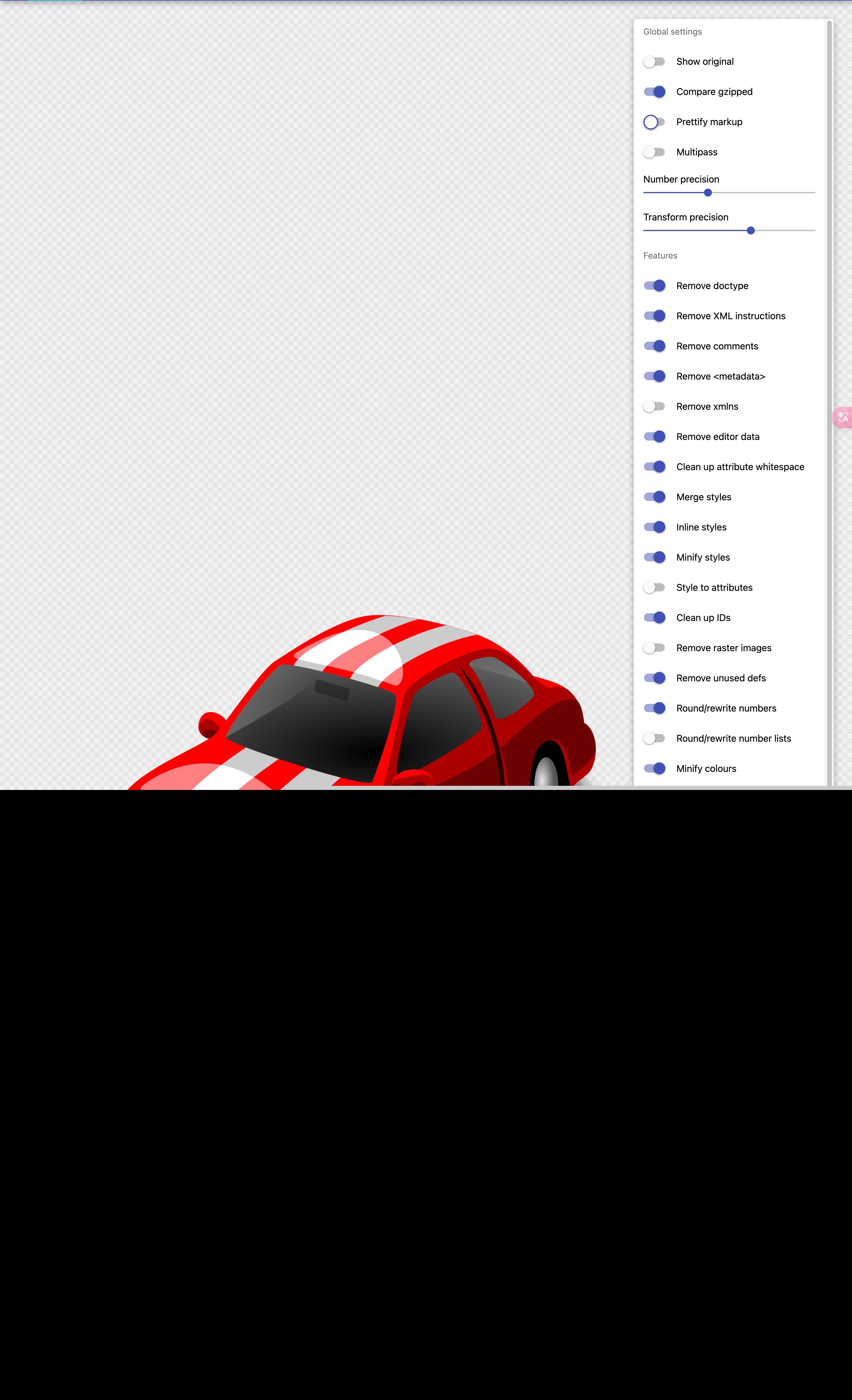Screen dimensions: 852x1400
Task: Switch off Remove comments
Action: tap(654, 346)
